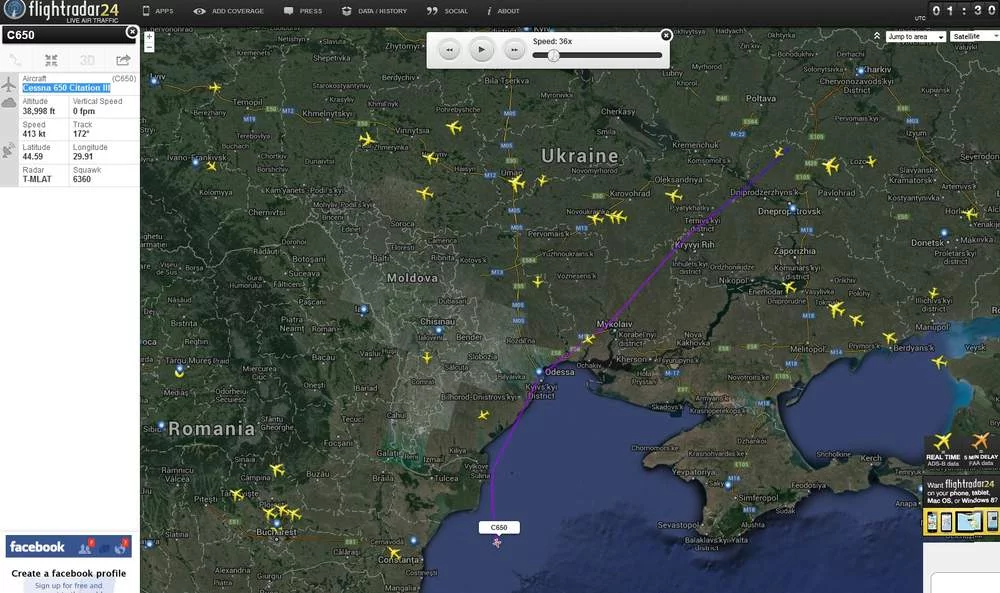Click the C650 aircraft label on map

pyautogui.click(x=499, y=527)
